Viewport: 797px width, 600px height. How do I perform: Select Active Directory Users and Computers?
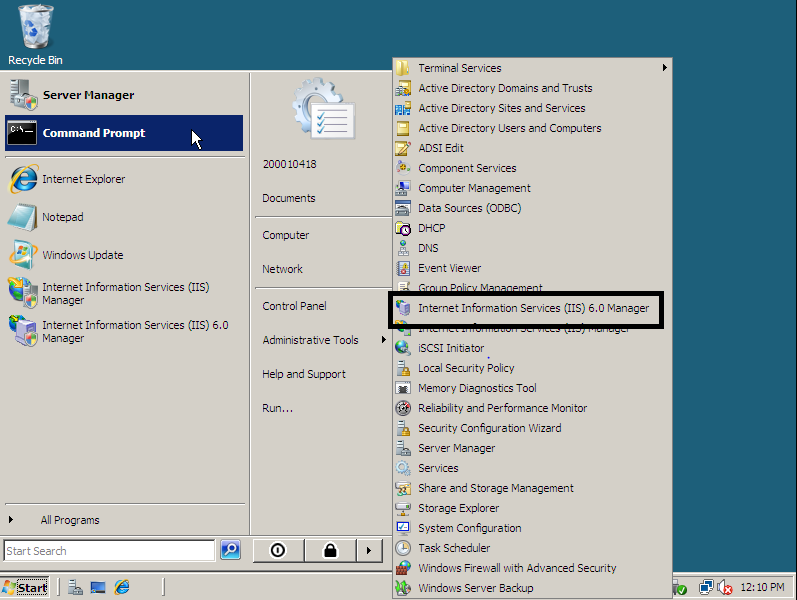point(533,128)
